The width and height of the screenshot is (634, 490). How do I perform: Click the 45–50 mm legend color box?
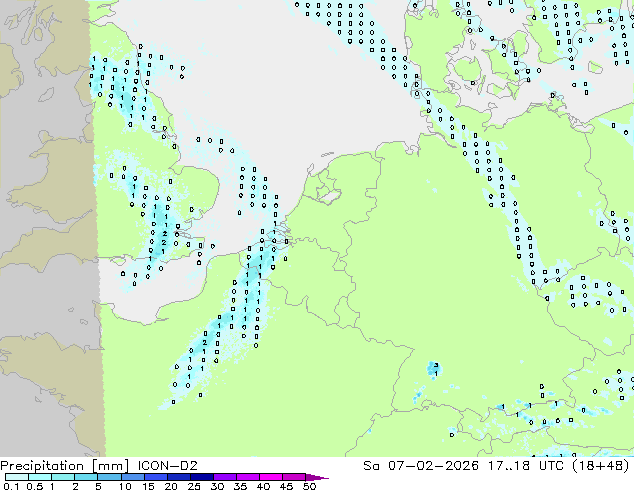coord(294,477)
